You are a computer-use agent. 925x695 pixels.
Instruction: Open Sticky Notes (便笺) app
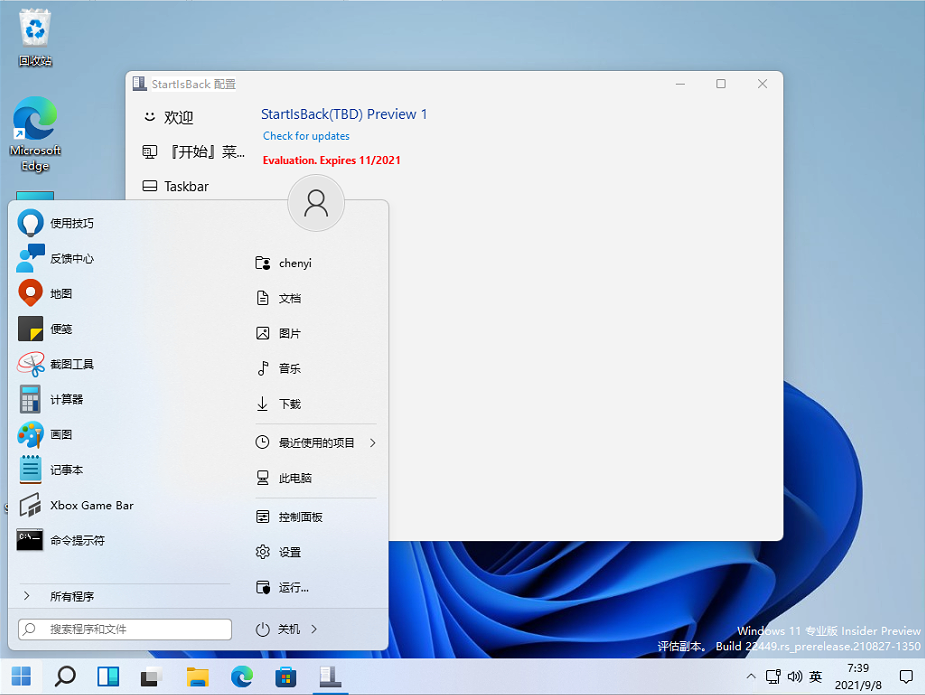click(x=60, y=329)
